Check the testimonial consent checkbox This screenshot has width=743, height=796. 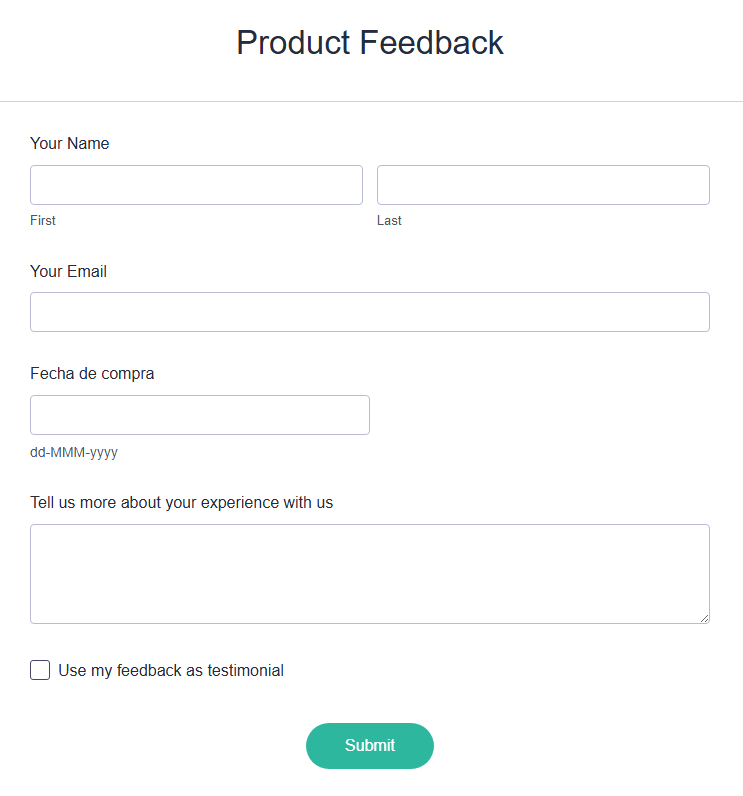click(40, 670)
